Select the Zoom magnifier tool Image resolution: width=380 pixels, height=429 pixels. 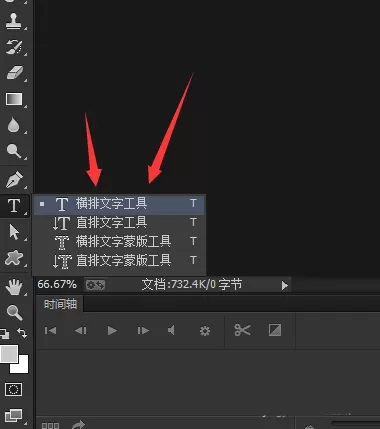tap(14, 313)
